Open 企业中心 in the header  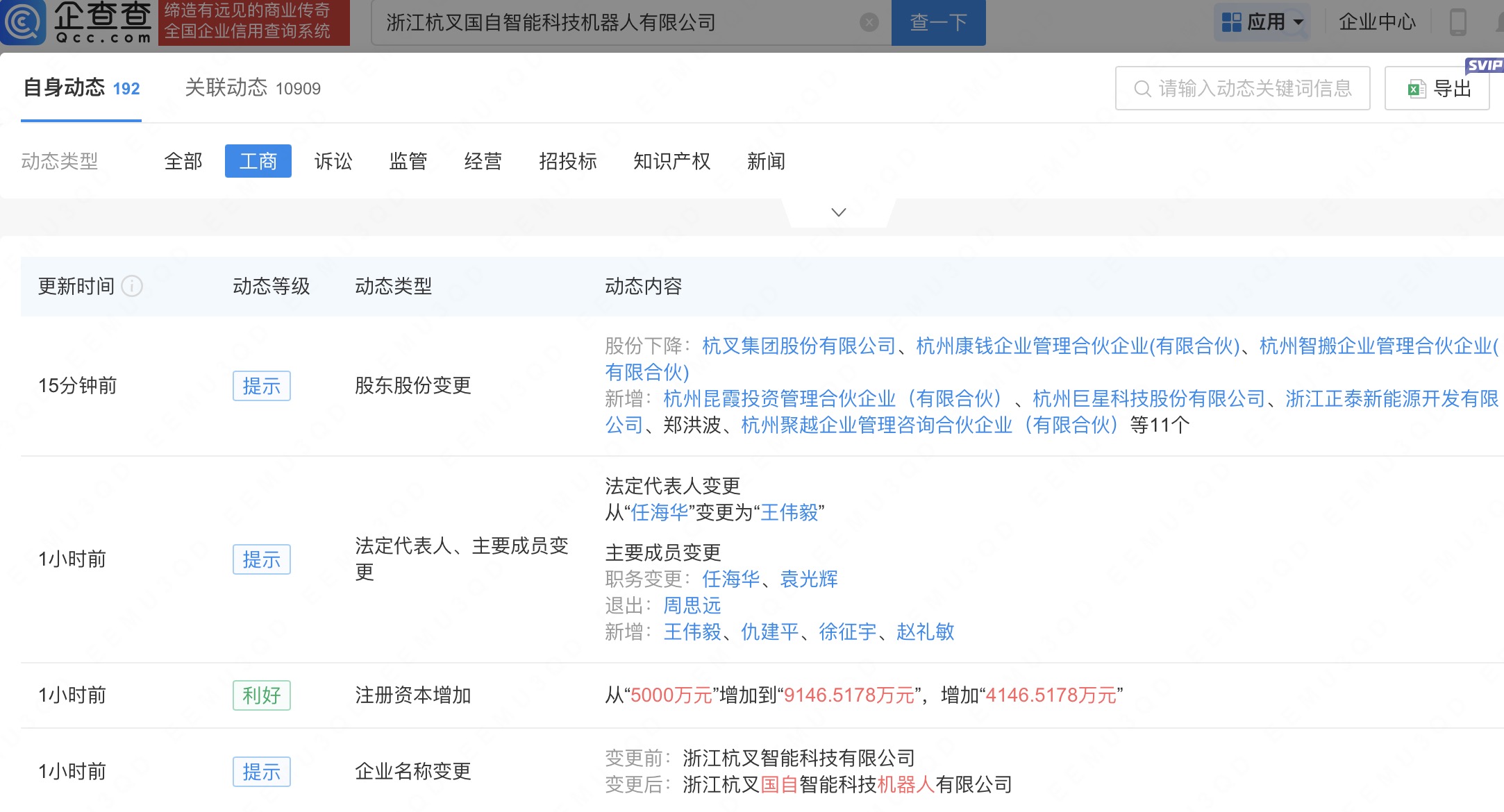tap(1377, 22)
